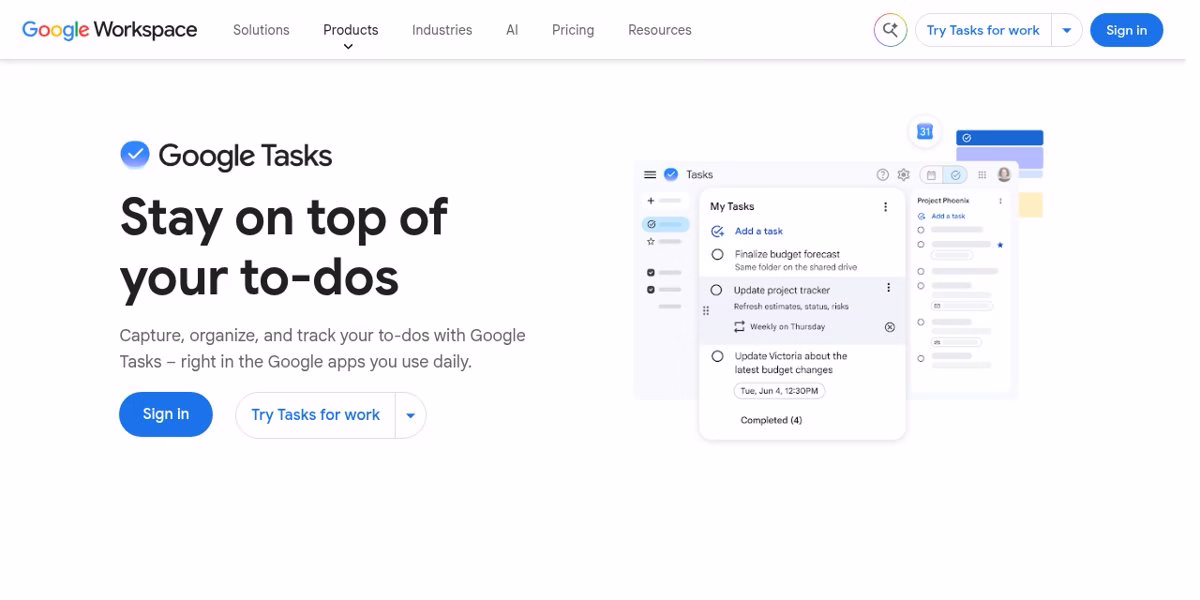Viewport: 1200px width, 600px height.
Task: Click the Tue, Jun 4, 12:30PM date chip
Action: [x=780, y=391]
